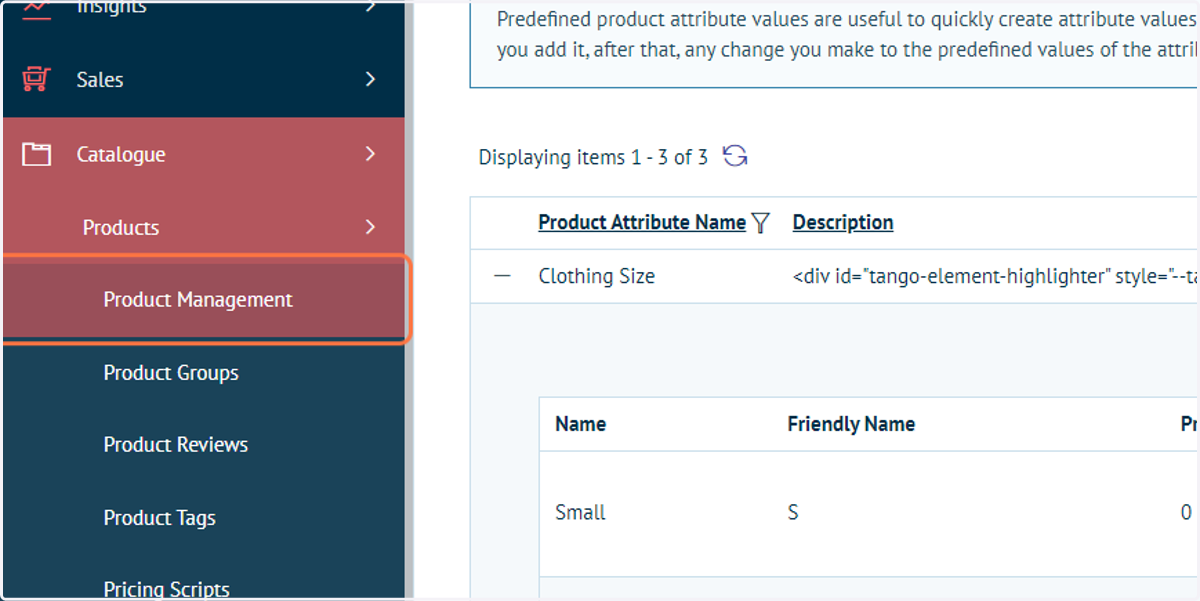Click the tango-element-highlighter description text
Viewport: 1200px width, 601px height.
[995, 277]
